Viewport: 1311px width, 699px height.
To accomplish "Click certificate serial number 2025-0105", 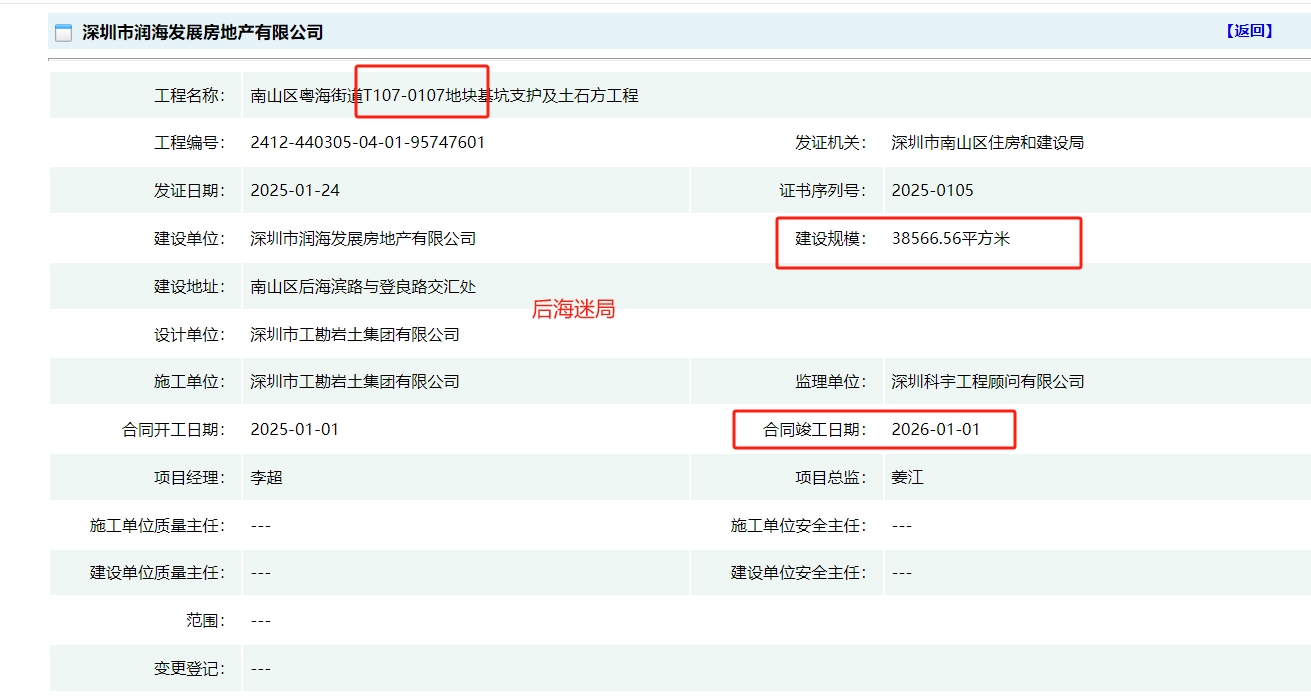I will pyautogui.click(x=932, y=191).
